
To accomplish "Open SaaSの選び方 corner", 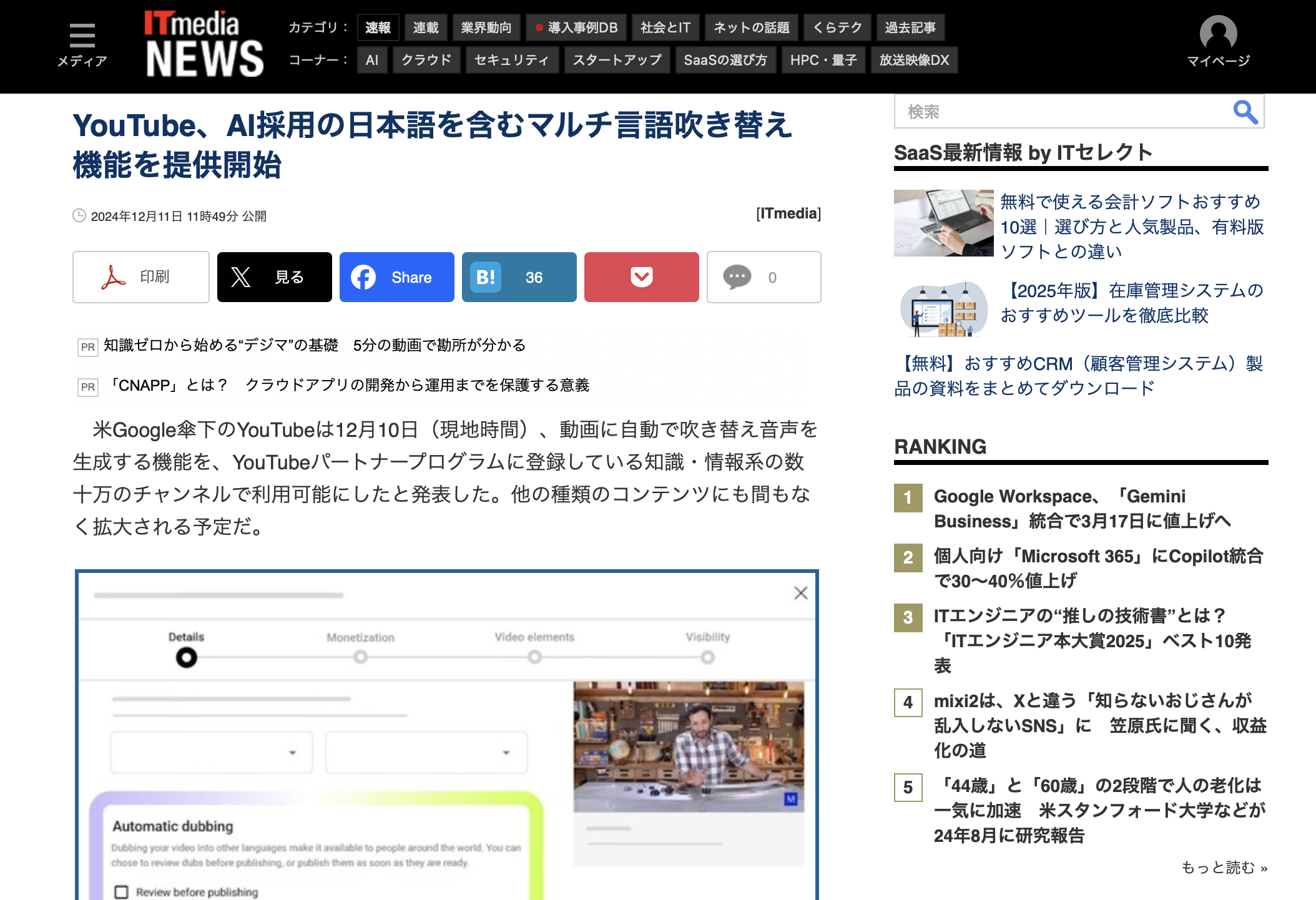I will (x=725, y=60).
